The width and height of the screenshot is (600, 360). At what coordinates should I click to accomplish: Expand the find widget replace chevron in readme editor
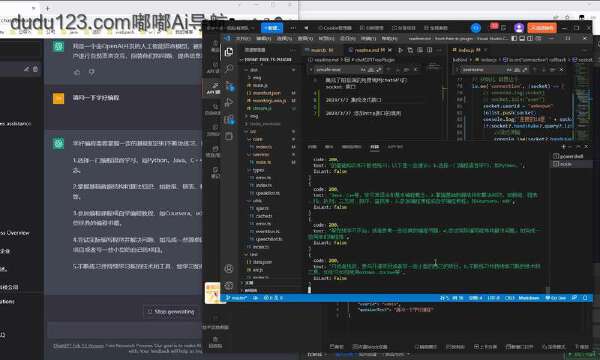[311, 70]
